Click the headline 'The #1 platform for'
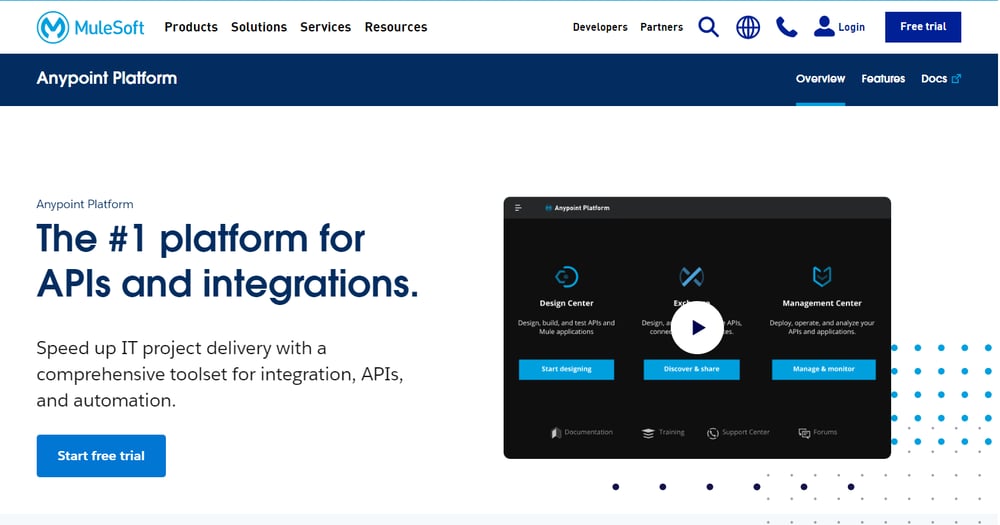 200,239
